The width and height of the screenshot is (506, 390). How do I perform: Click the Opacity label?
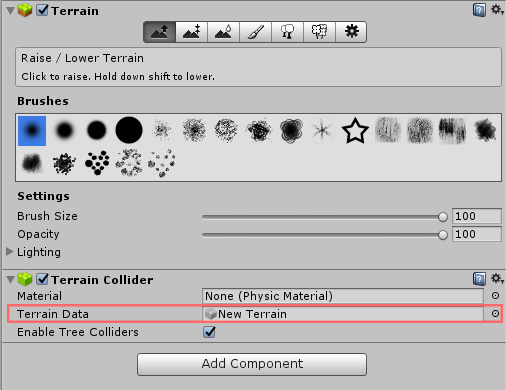[x=38, y=234]
